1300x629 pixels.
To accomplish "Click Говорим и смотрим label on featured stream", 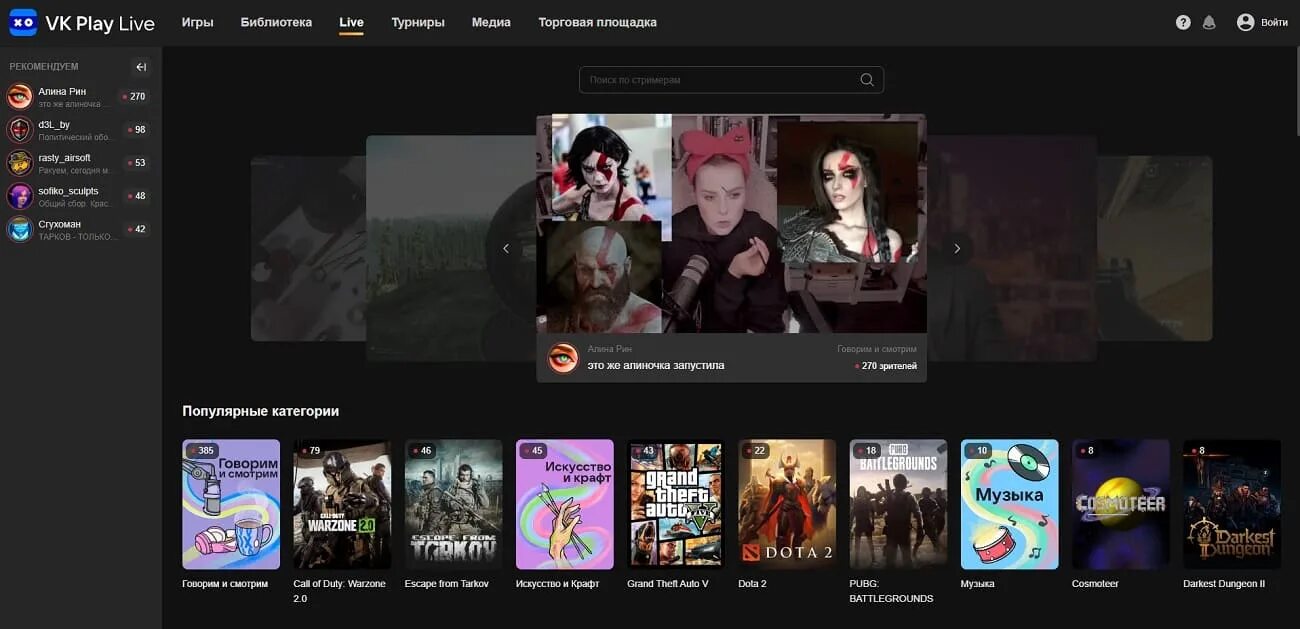I will point(877,349).
